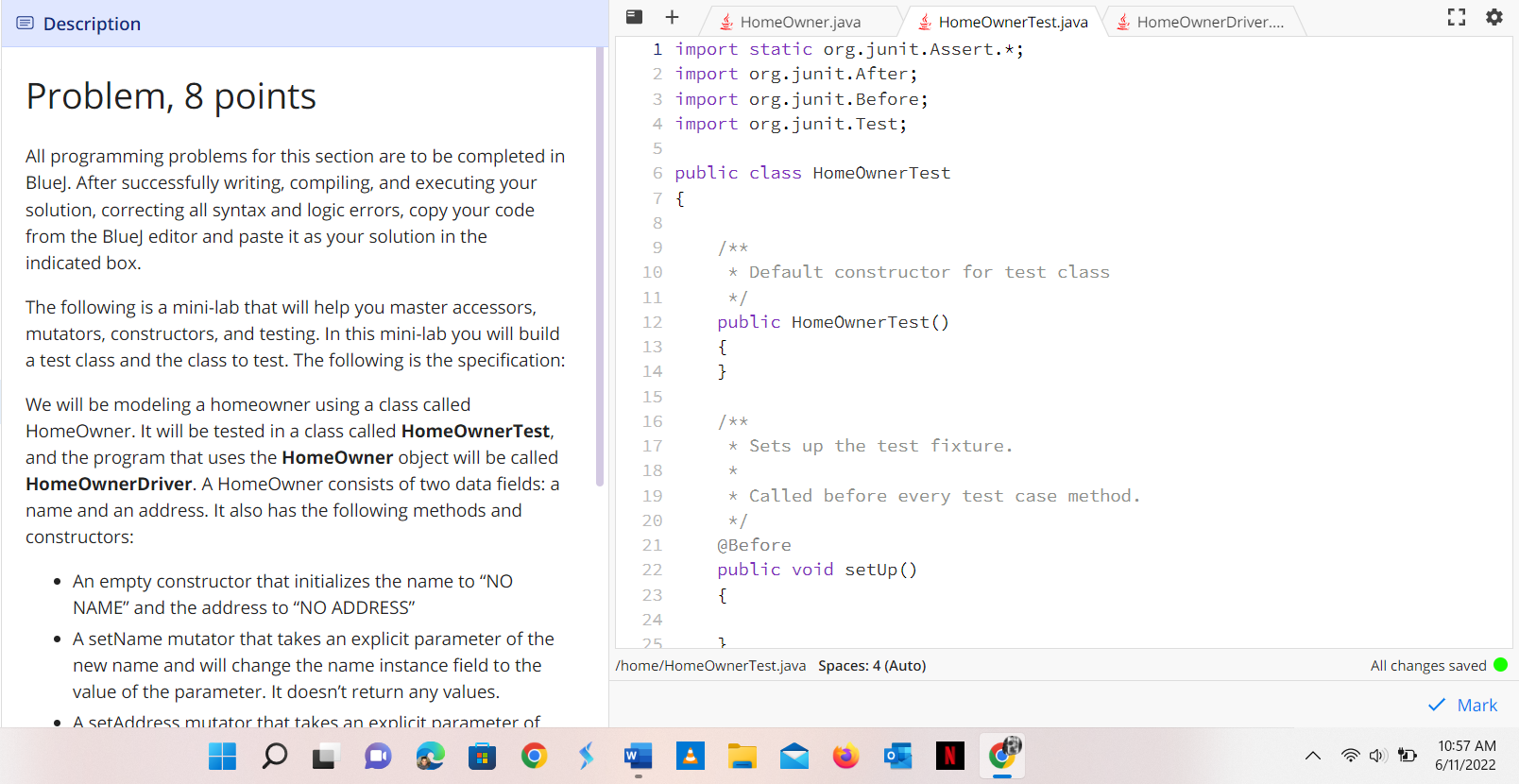Click the Sets up the test fixture. comment
Screen dimensions: 1519x784
[x=880, y=446]
